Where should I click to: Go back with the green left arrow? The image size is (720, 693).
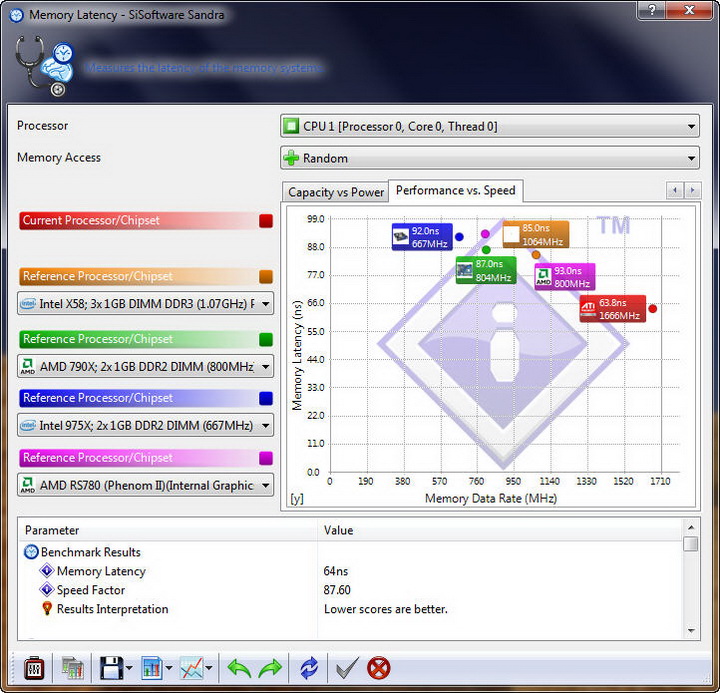click(x=239, y=668)
